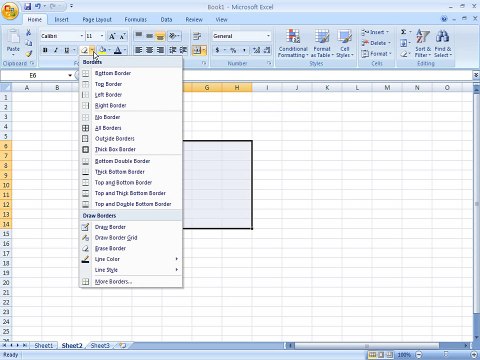Toggle Underline formatting

tap(67, 50)
